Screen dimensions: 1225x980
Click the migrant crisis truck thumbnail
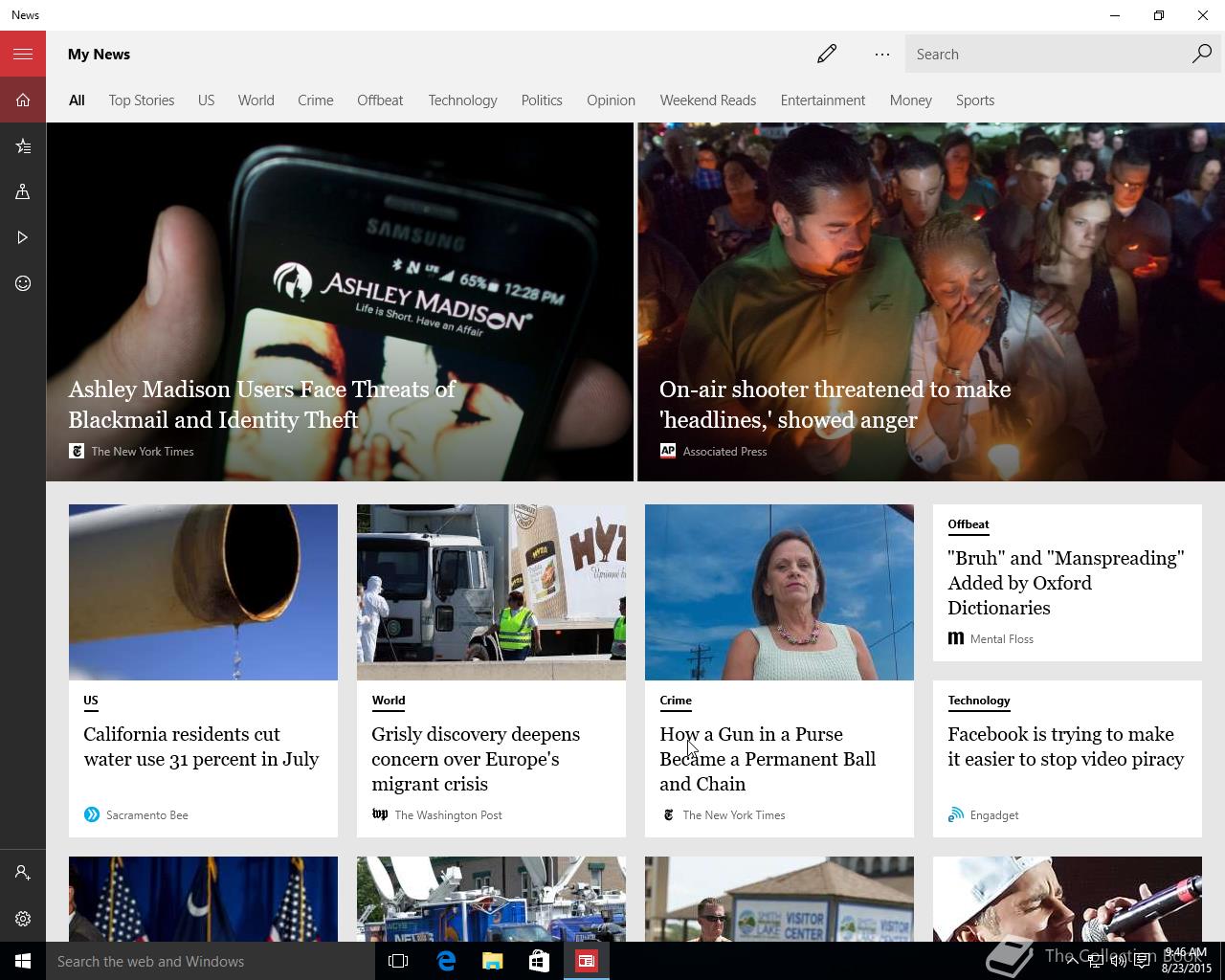(491, 592)
